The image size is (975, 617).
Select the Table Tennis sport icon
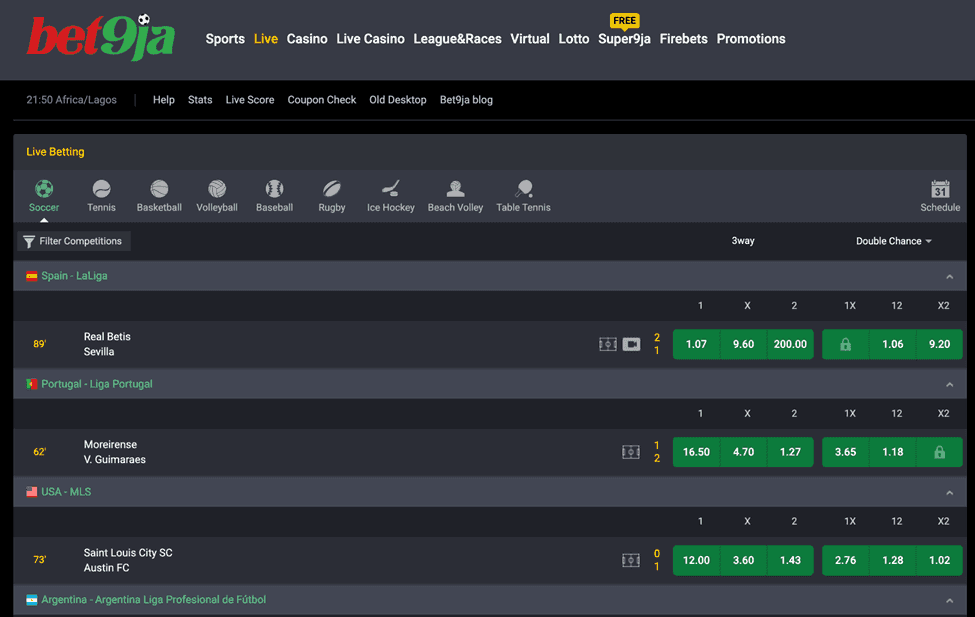point(524,188)
